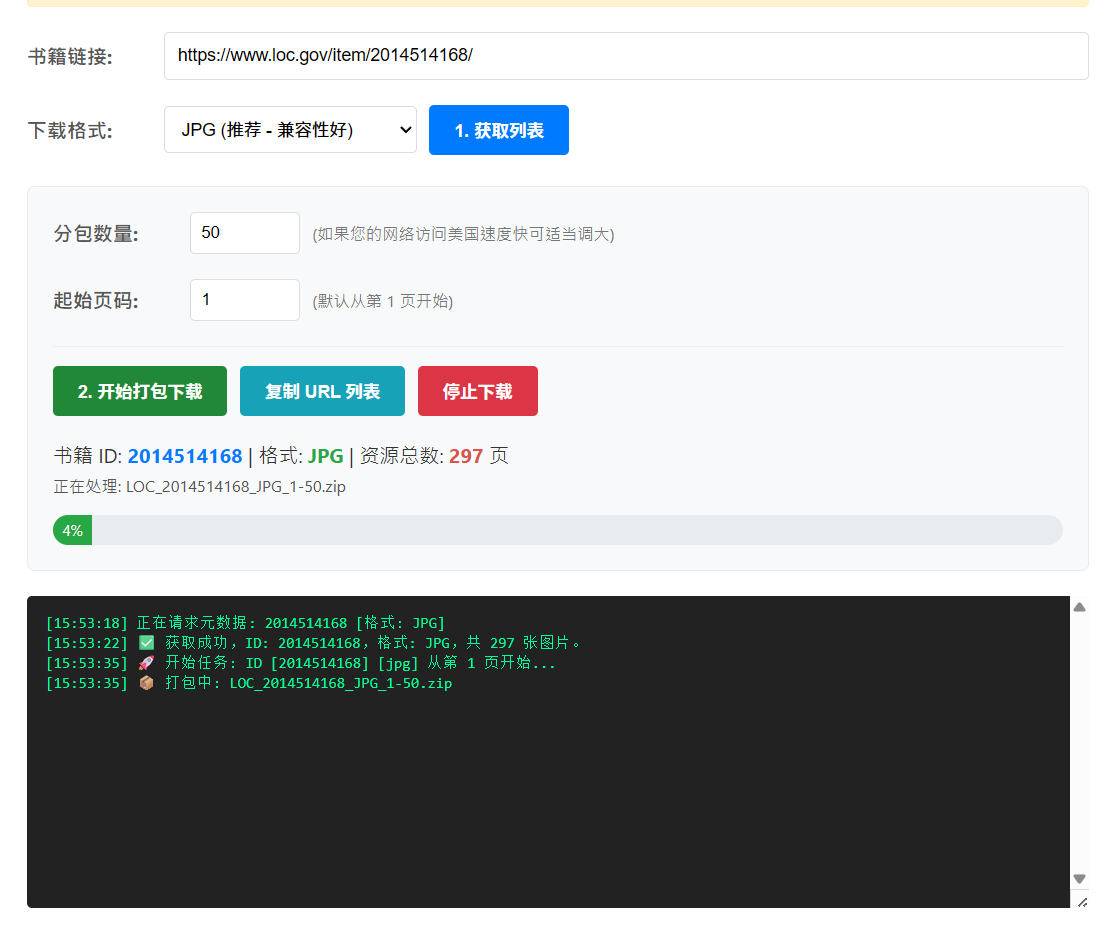This screenshot has height=926, width=1107.
Task: Focus the 书籍链接 URL input field
Action: (625, 56)
